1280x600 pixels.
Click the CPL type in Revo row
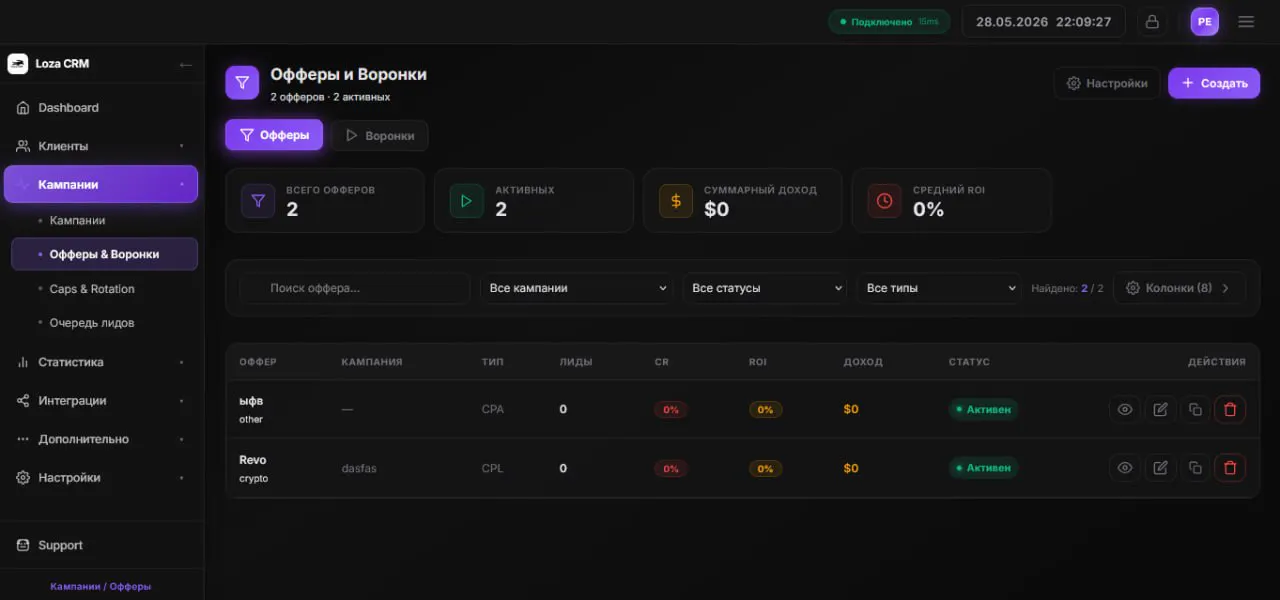[x=493, y=468]
